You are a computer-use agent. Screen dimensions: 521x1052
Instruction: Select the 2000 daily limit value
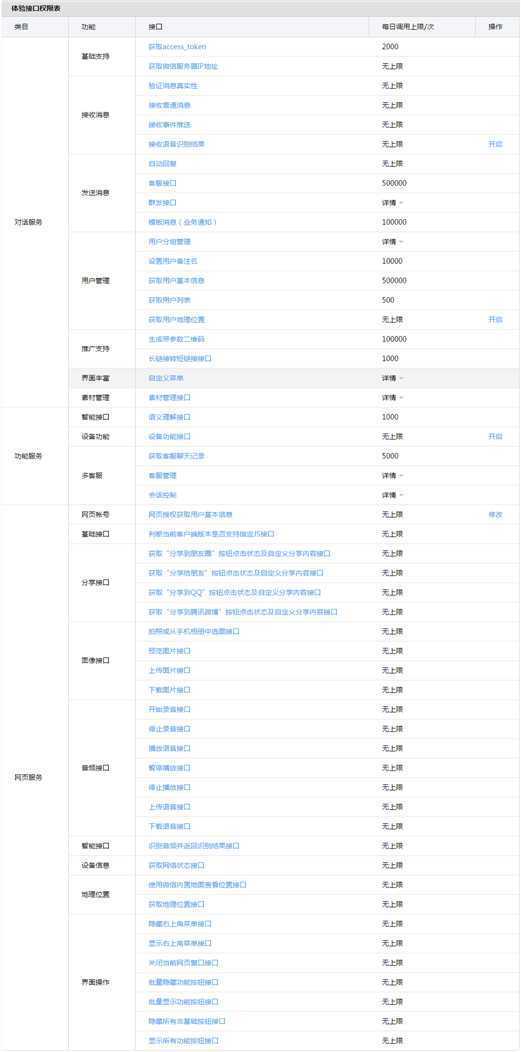[390, 47]
